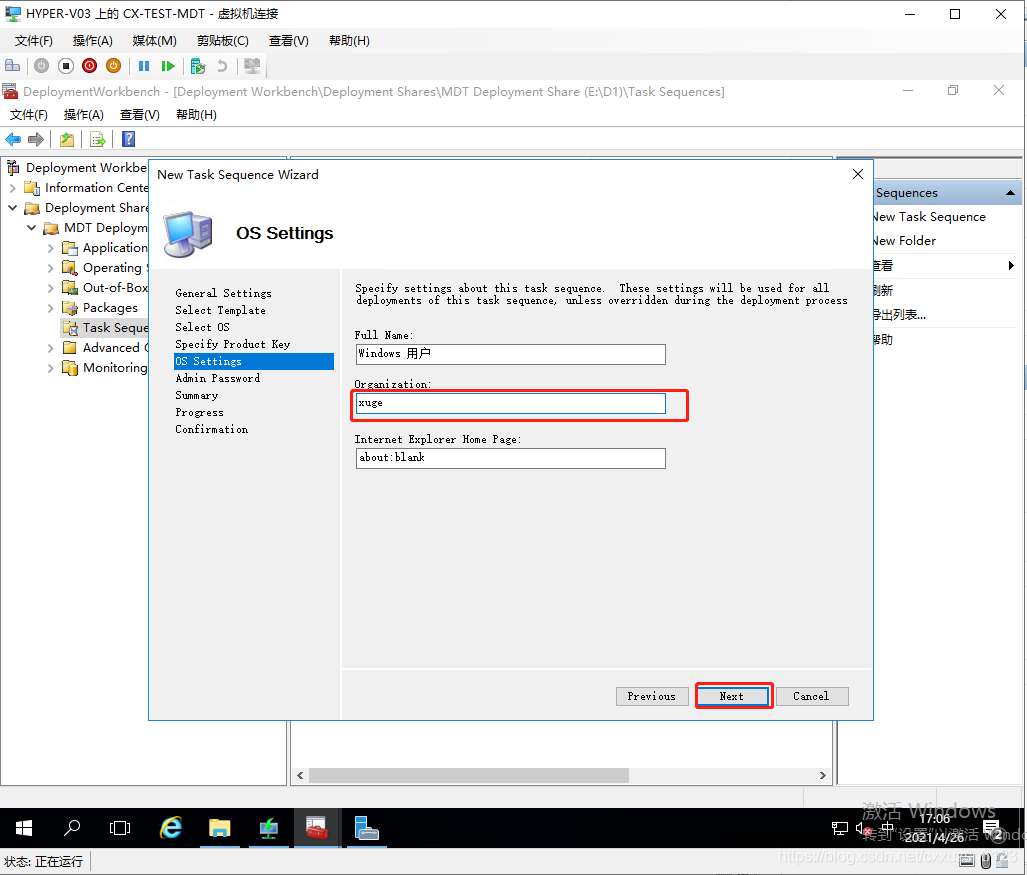Click the horizontal scrollbar left arrow
The image size is (1027, 875).
(300, 775)
